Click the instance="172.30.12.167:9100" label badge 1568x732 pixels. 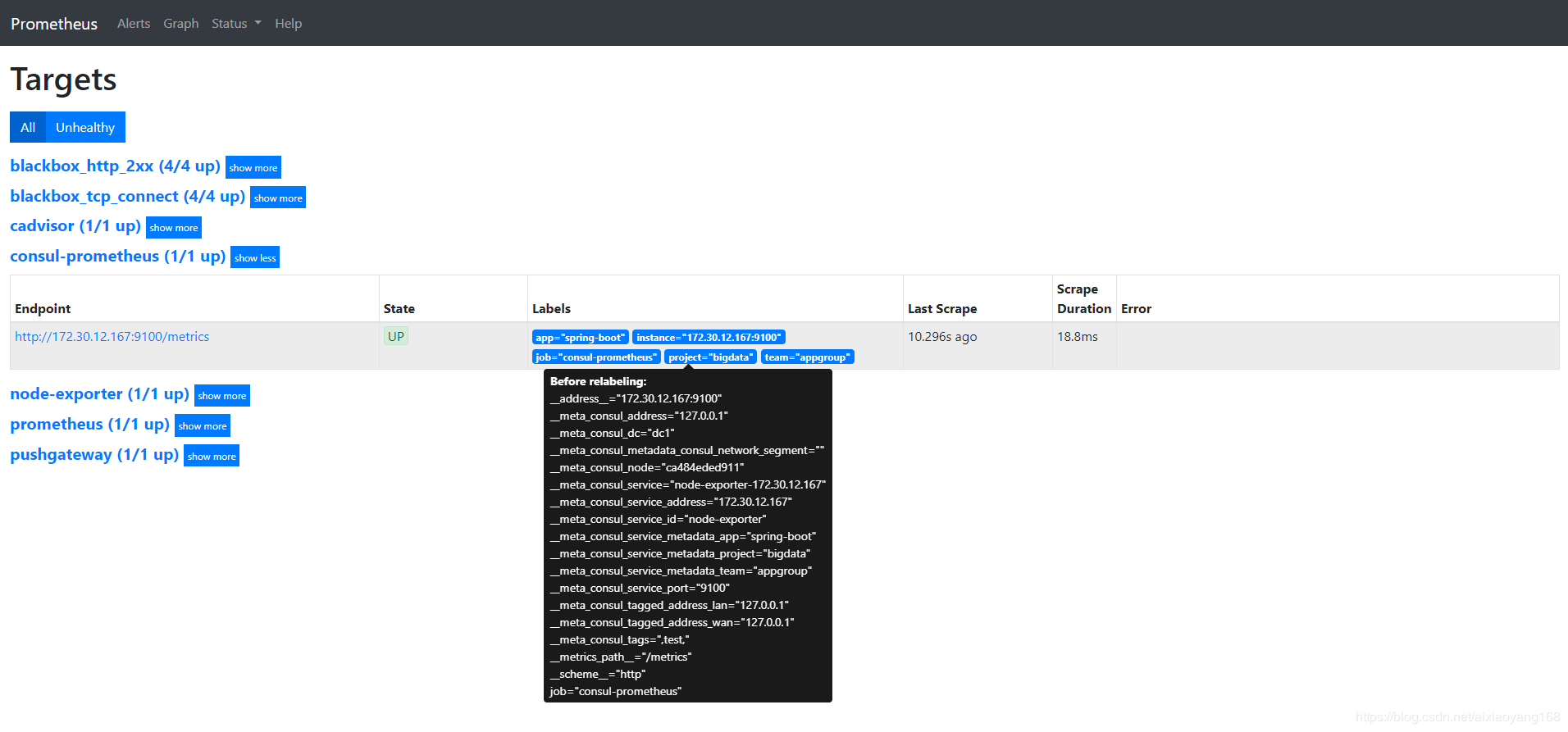coord(709,338)
